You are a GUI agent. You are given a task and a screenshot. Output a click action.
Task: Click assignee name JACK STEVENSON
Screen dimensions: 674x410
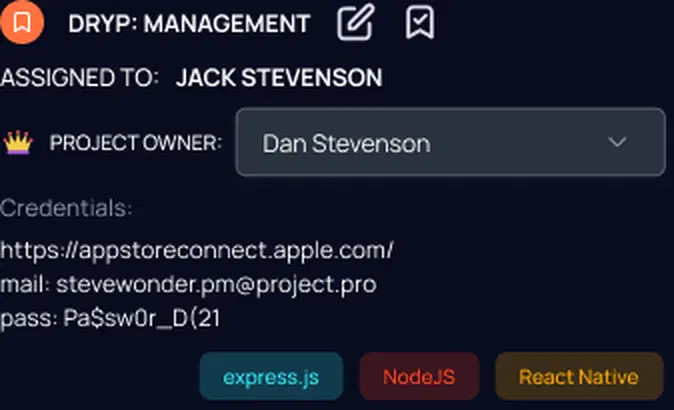(279, 78)
